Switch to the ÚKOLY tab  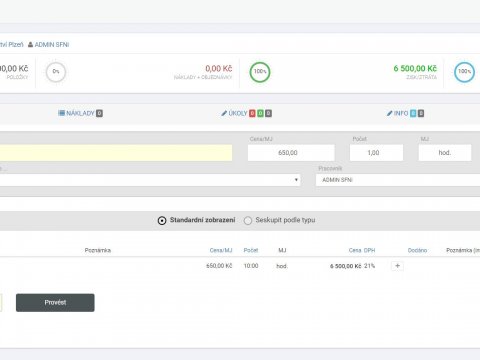(x=238, y=113)
